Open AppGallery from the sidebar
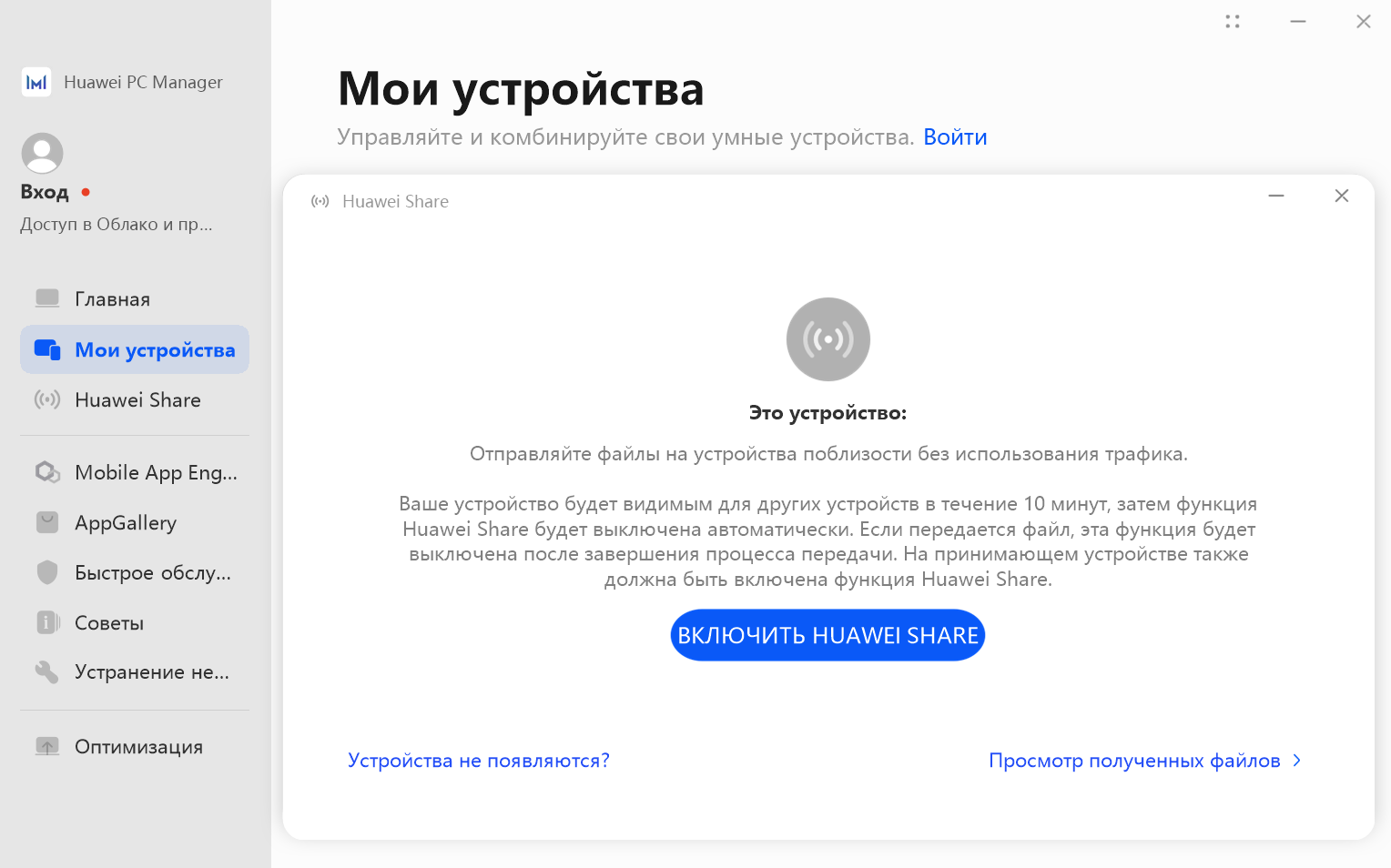Screen dimensions: 1391x868 (135, 522)
